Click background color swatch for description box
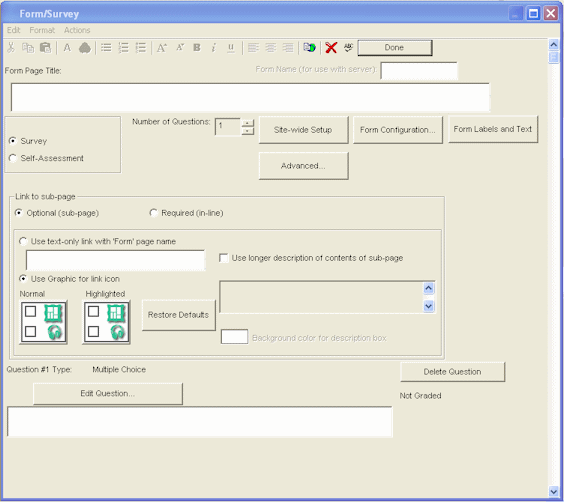Screen dimensions: 564x502 [234, 337]
